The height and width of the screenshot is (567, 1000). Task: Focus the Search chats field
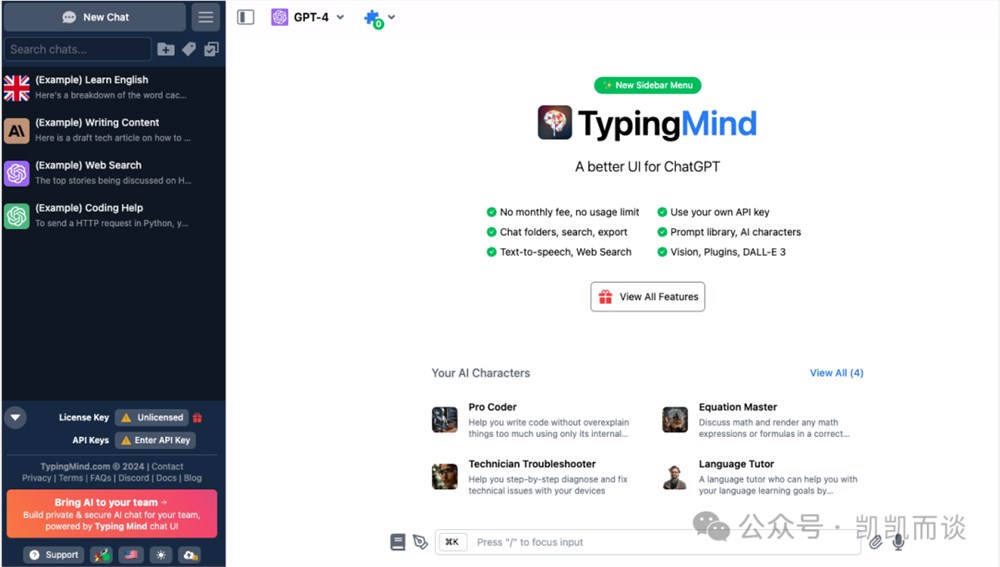click(78, 49)
